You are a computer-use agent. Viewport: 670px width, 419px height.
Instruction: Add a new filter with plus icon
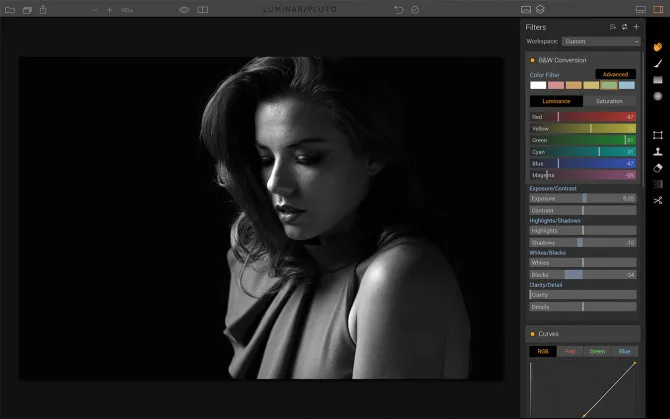(x=636, y=27)
